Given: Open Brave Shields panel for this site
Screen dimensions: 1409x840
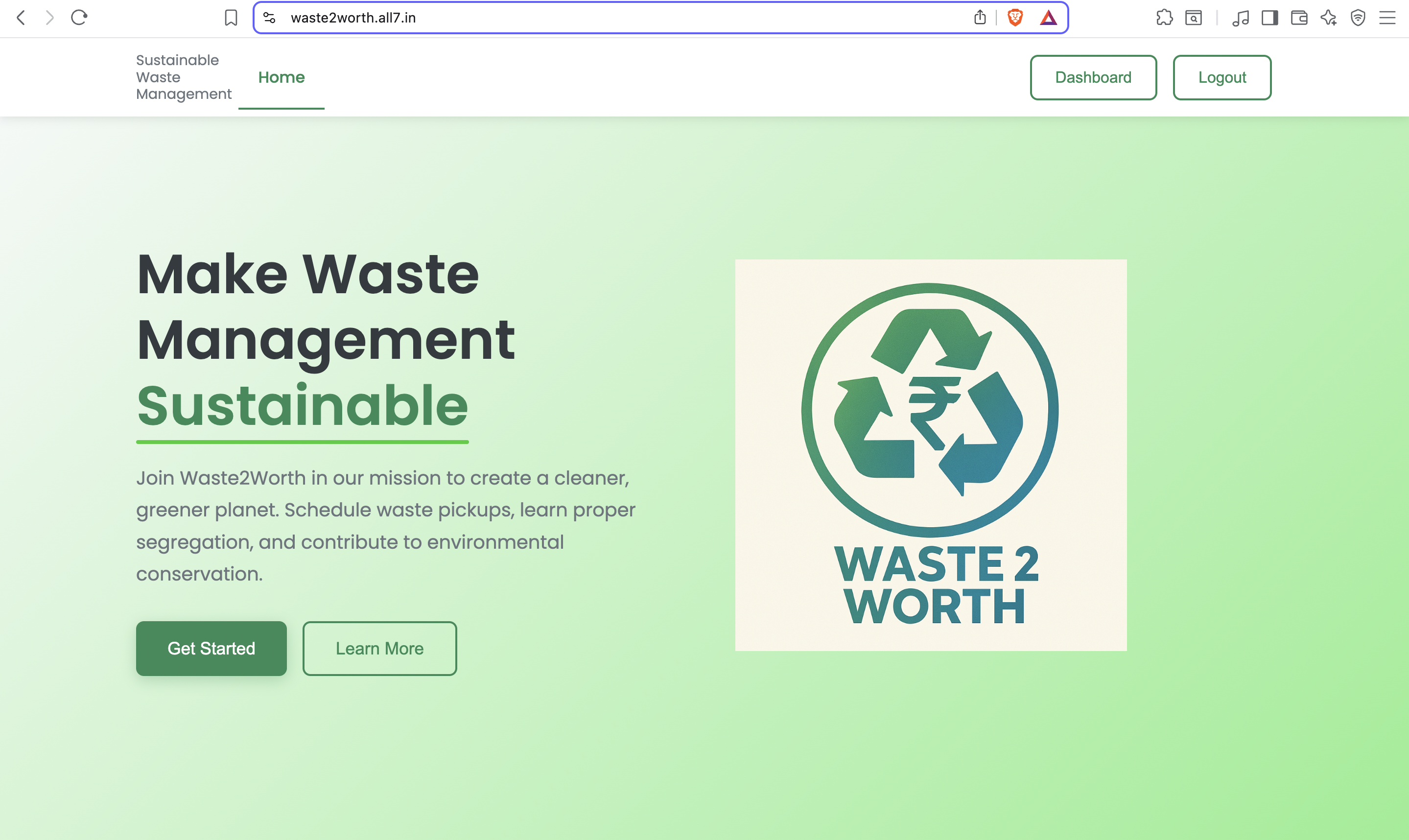Looking at the screenshot, I should [x=1014, y=18].
